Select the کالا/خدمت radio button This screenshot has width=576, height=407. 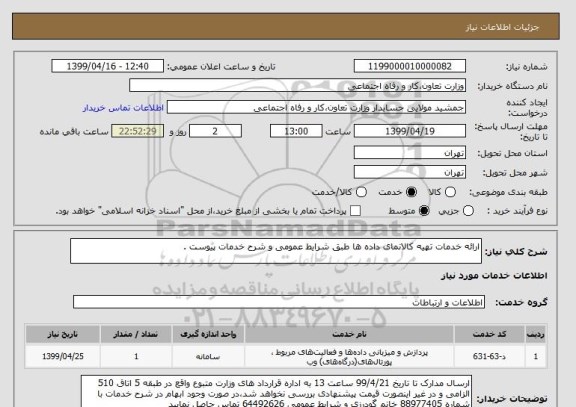click(361, 192)
